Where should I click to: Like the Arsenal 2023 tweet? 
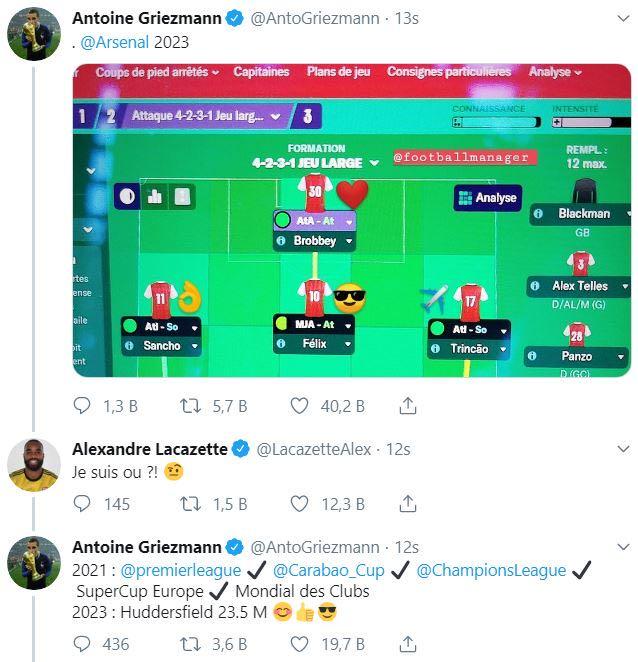[299, 406]
